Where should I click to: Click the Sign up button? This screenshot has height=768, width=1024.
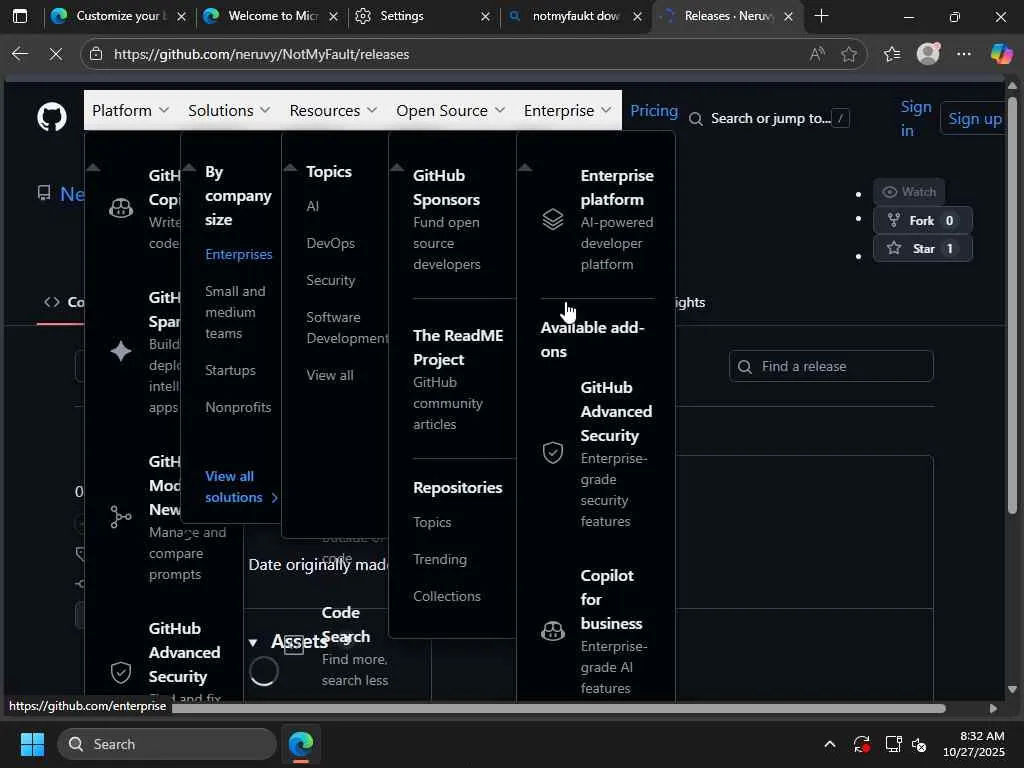click(x=974, y=118)
